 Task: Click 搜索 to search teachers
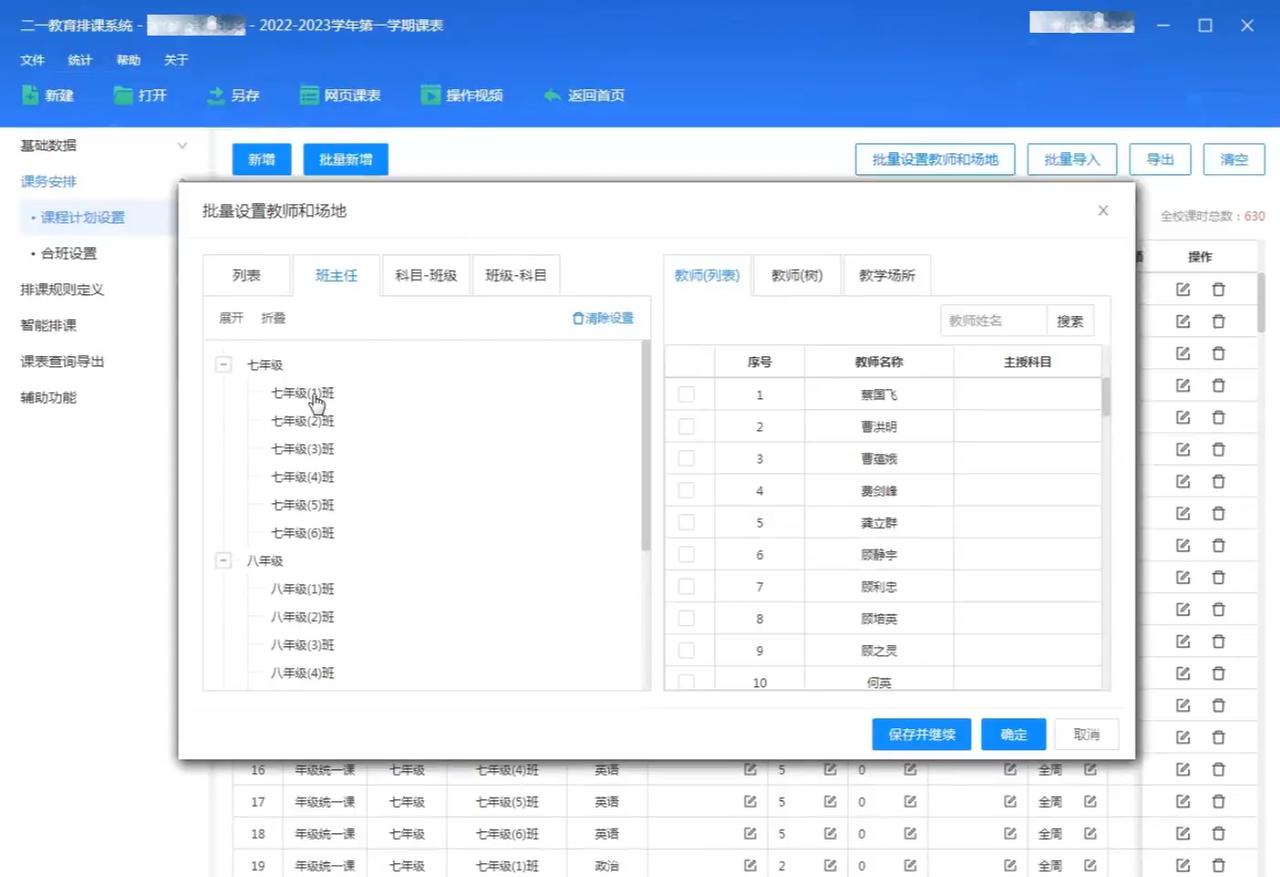pos(1070,321)
